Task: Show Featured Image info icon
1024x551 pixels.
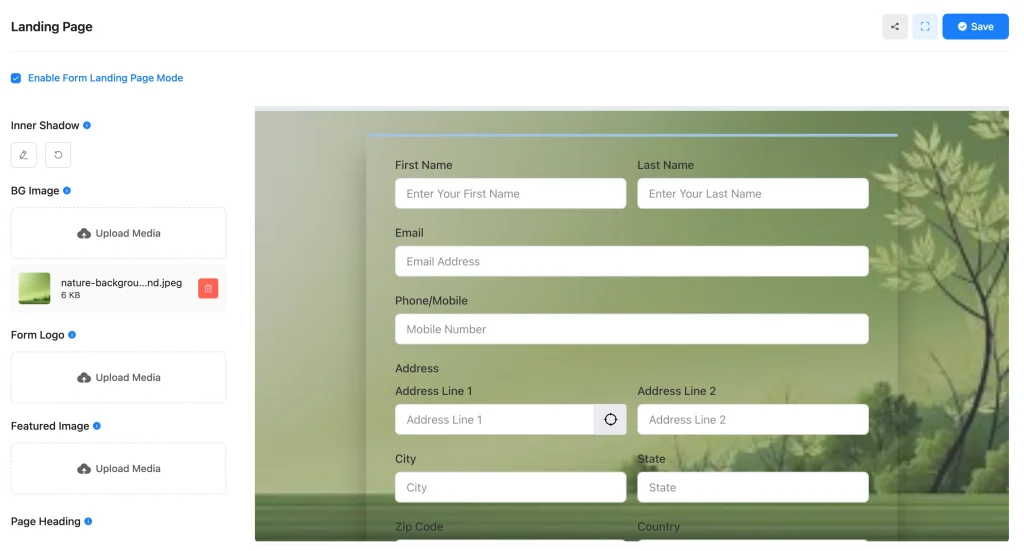Action: 97,426
